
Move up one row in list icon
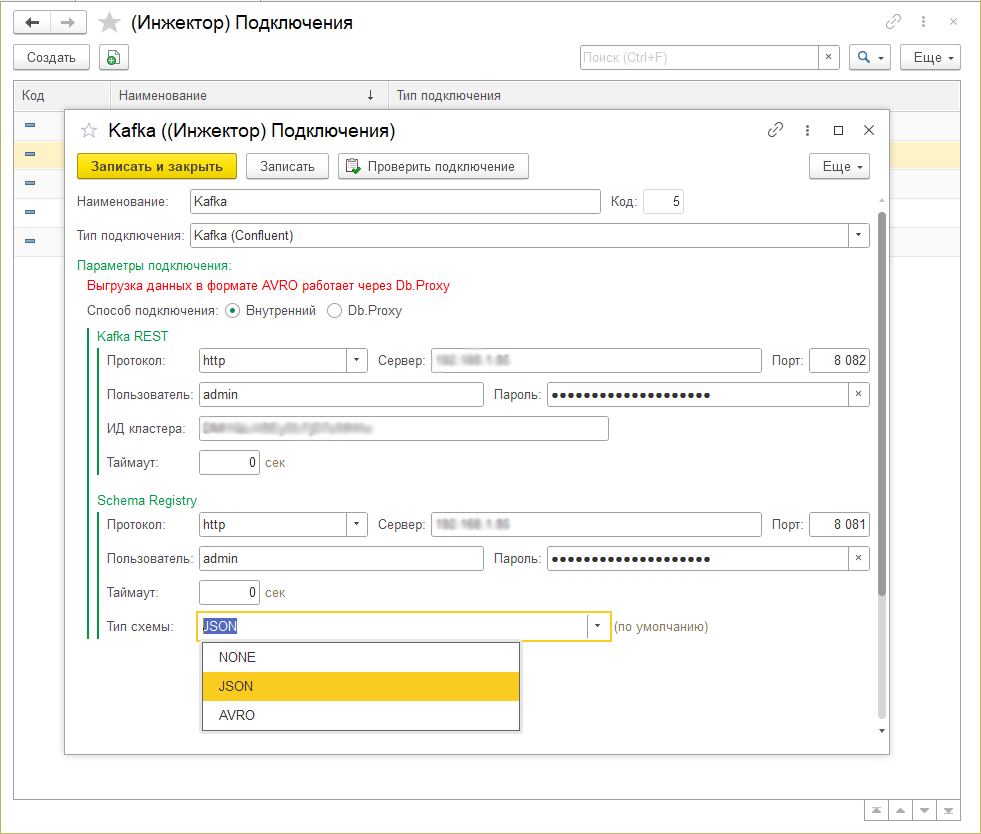tap(900, 810)
